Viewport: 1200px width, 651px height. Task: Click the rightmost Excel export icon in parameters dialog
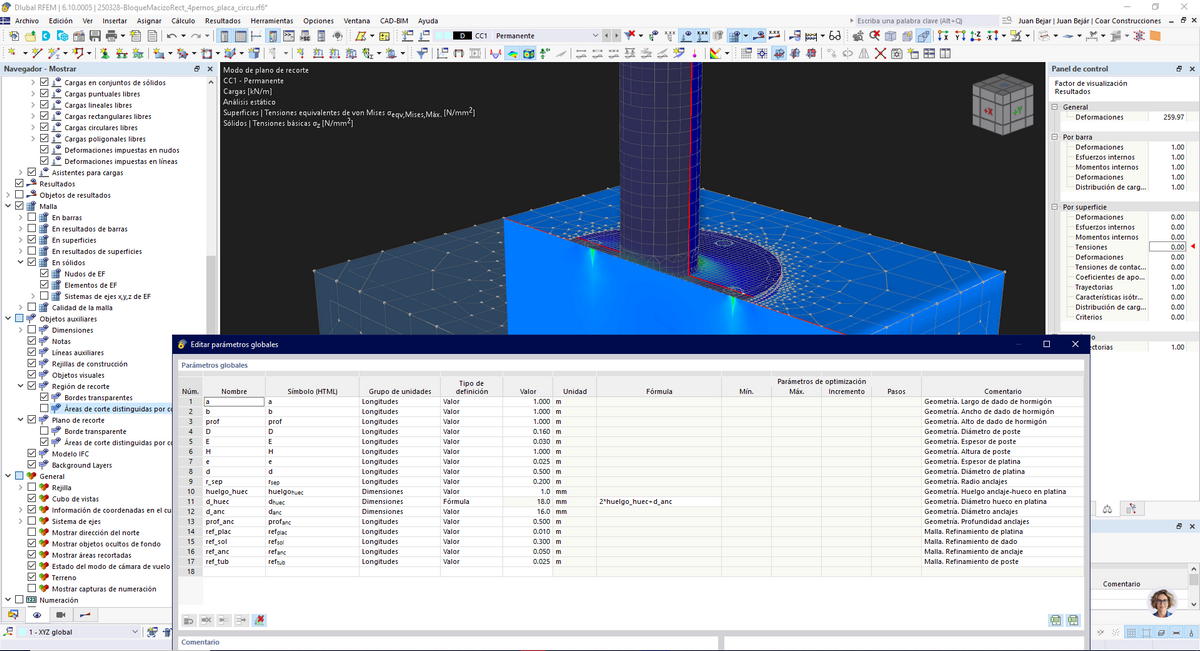1073,620
